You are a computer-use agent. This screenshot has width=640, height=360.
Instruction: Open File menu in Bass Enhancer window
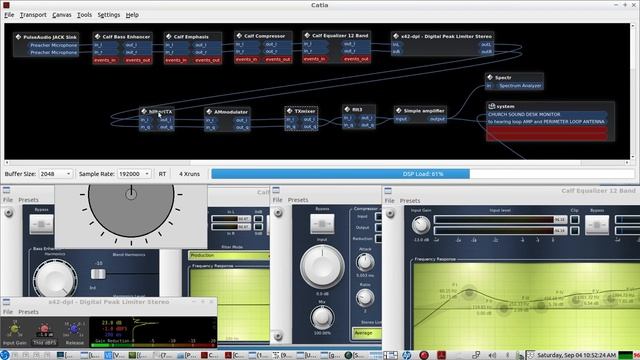[x=8, y=200]
